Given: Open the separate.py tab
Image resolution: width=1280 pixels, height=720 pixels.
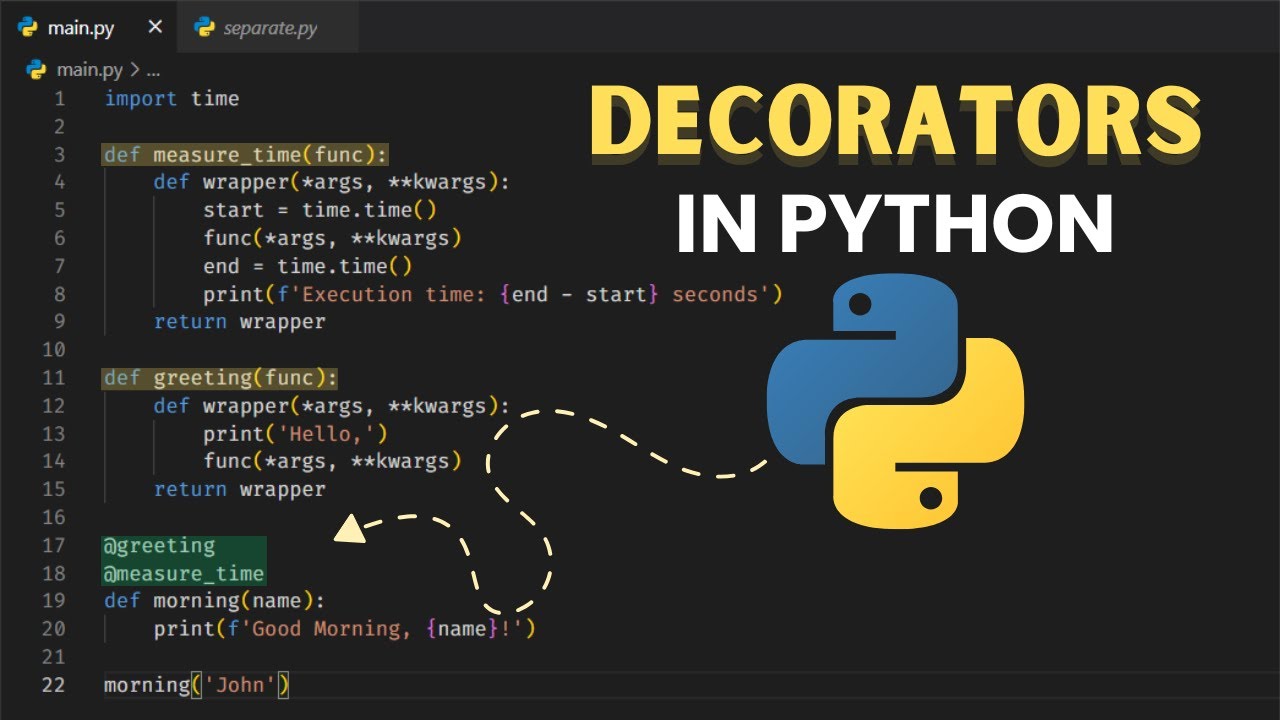Looking at the screenshot, I should tap(267, 27).
